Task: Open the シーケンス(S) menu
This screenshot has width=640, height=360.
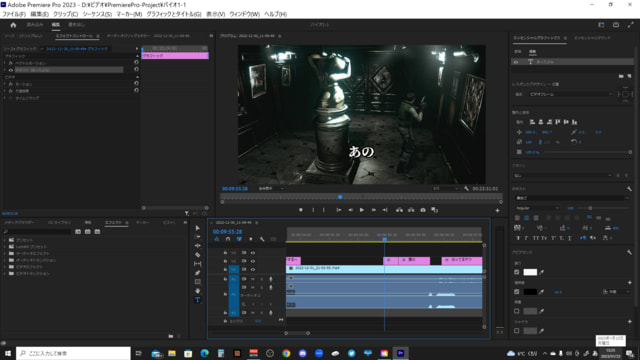Action: click(x=97, y=14)
